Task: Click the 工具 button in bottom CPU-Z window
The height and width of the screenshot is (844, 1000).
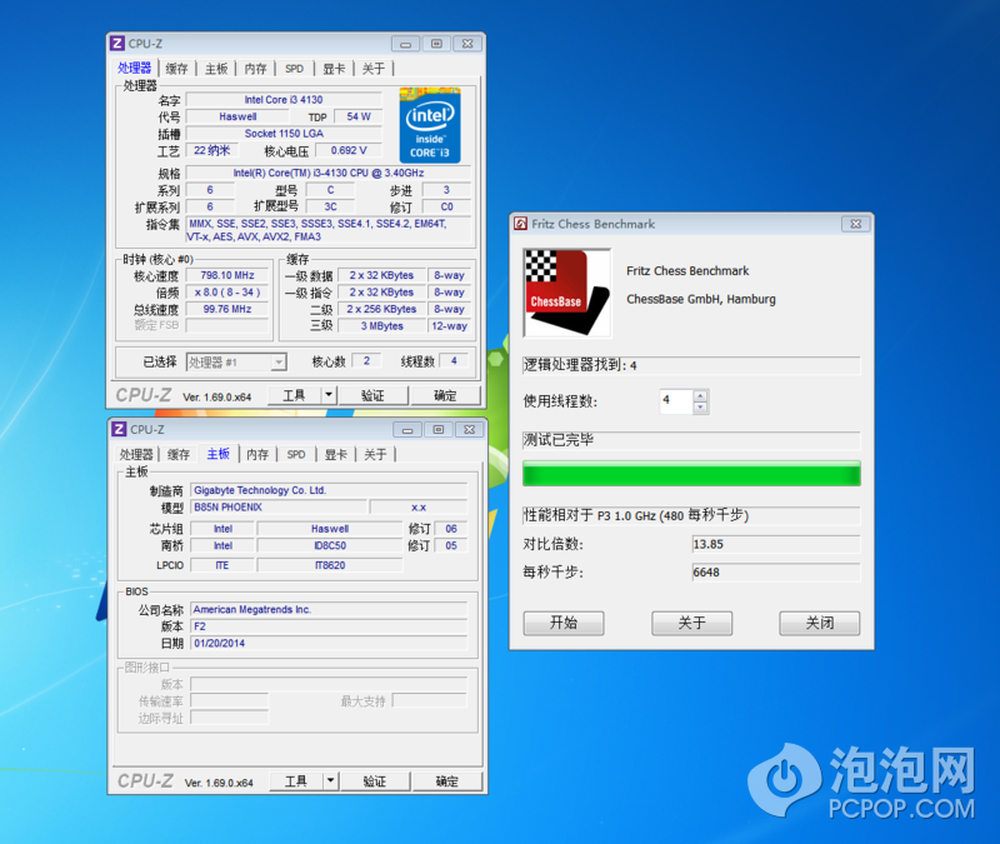Action: click(296, 781)
